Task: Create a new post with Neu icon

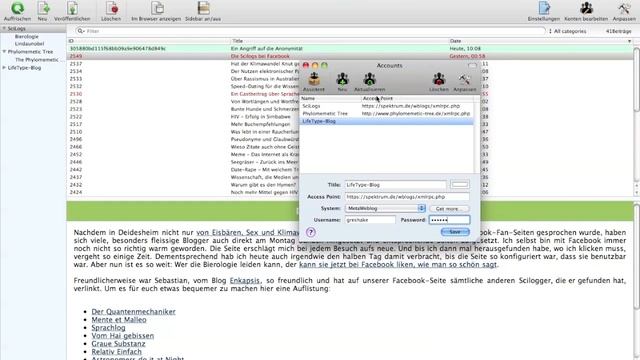Action: 43,8
